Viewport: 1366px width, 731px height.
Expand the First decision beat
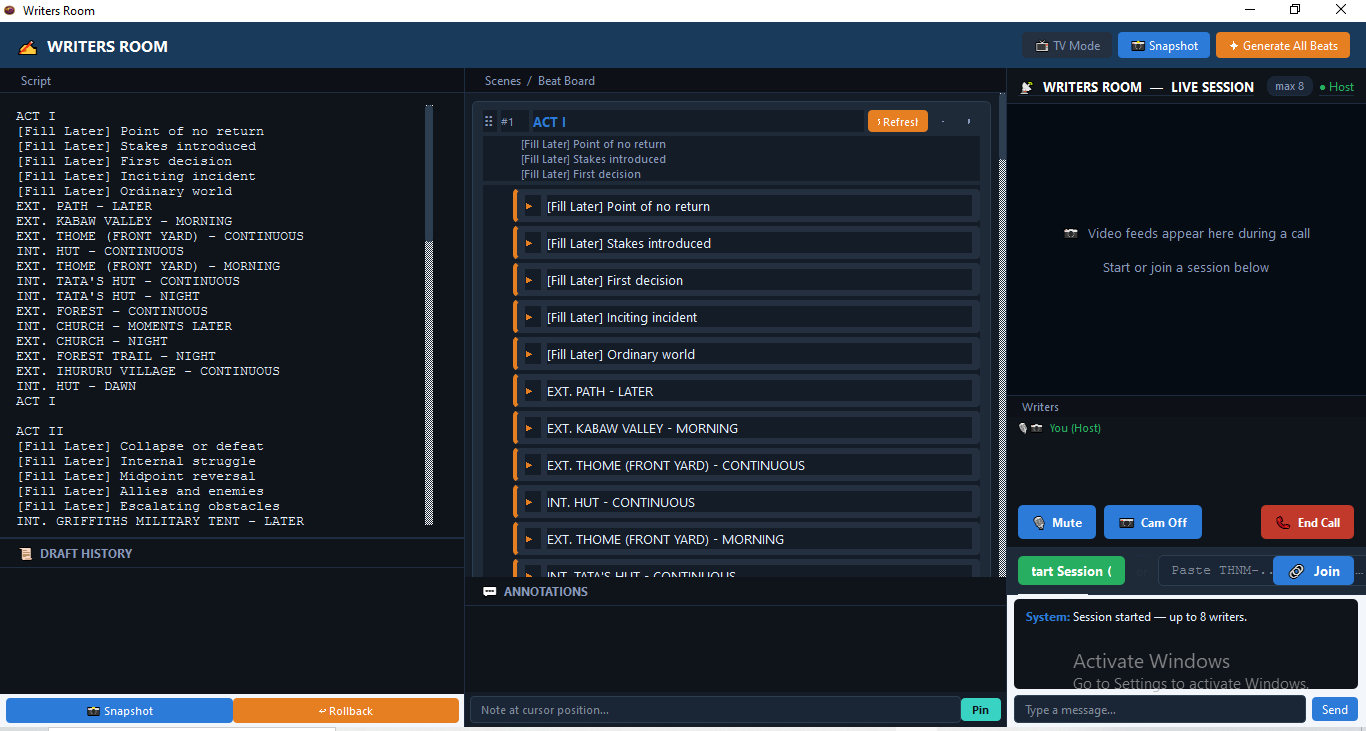529,280
